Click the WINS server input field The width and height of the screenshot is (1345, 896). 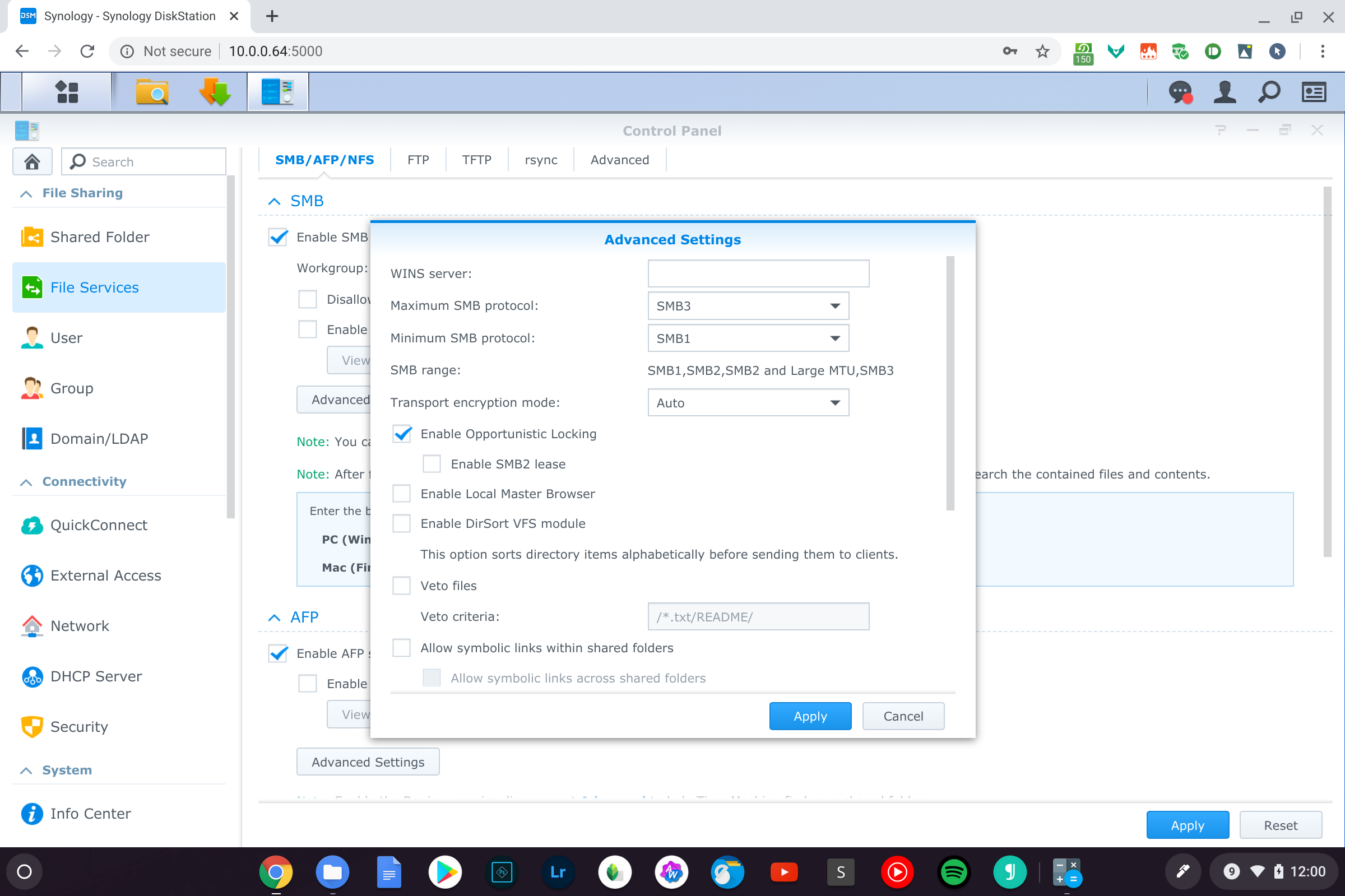758,273
